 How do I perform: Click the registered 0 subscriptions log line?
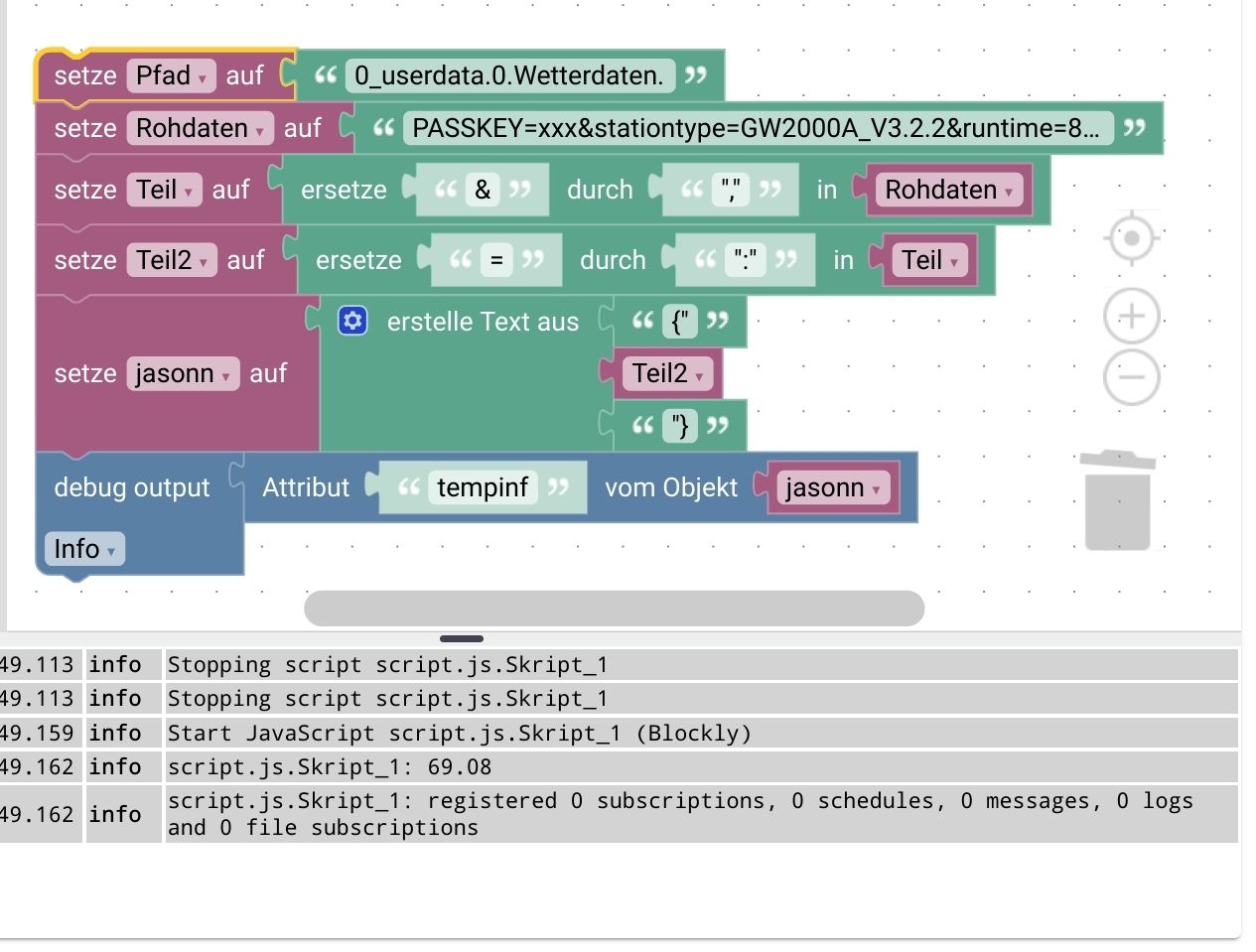pyautogui.click(x=700, y=814)
